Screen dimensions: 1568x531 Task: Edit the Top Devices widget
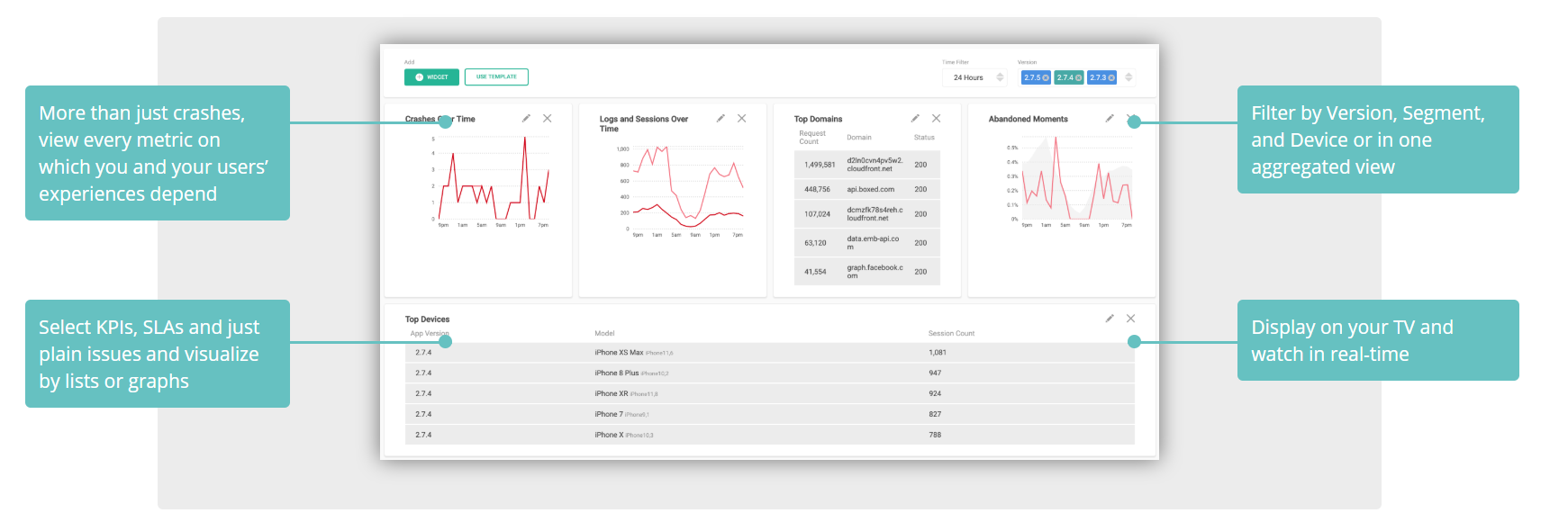point(1110,319)
